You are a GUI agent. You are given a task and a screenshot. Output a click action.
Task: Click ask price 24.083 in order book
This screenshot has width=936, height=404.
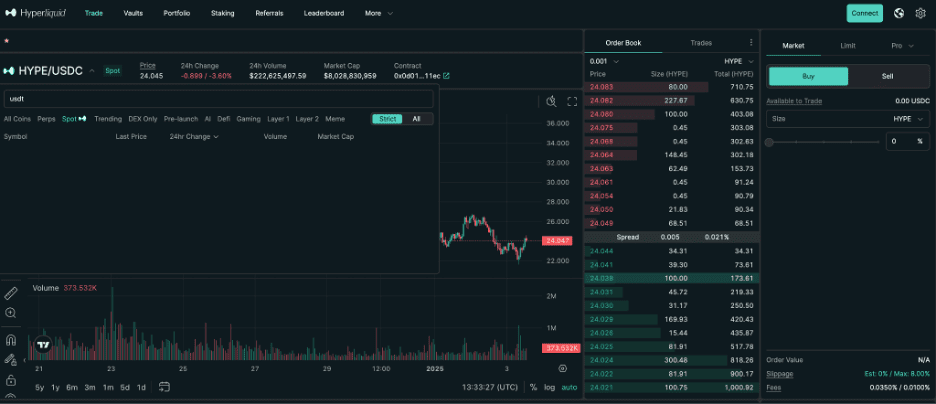coord(600,87)
